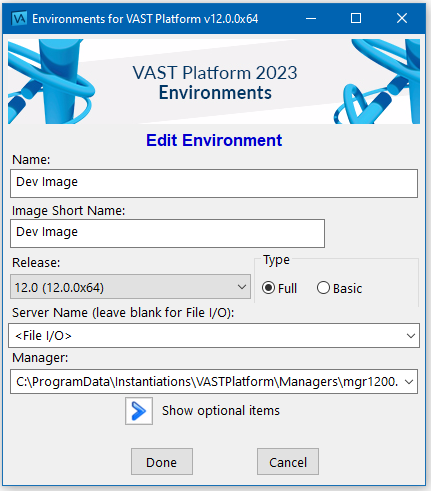Viewport: 431px width, 491px height.
Task: Click the Type group label
Action: 276,260
